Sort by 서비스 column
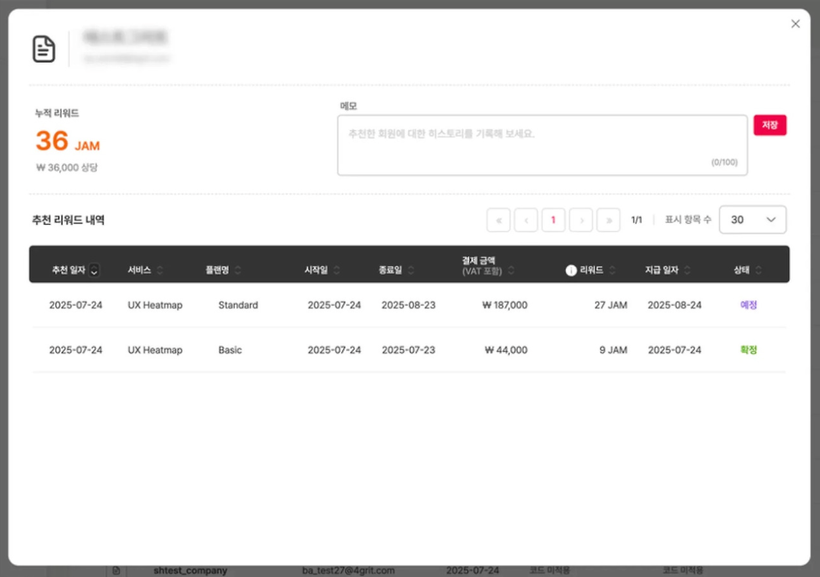The image size is (820, 577). [x=160, y=270]
